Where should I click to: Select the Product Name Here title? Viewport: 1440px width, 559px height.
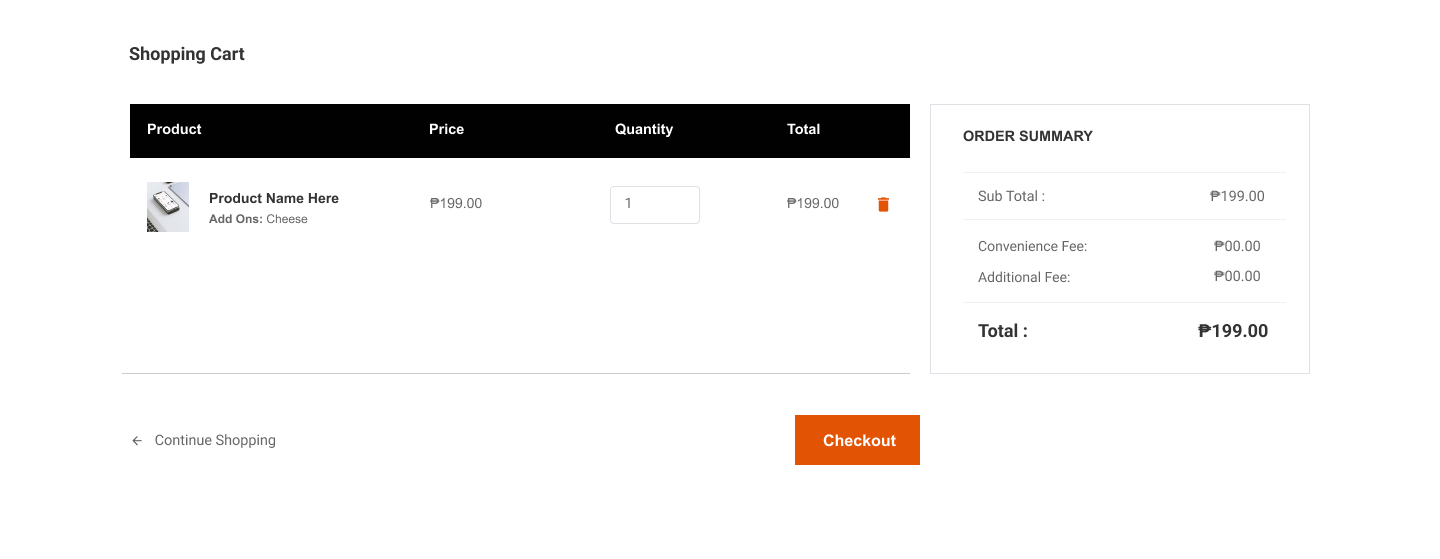tap(274, 198)
